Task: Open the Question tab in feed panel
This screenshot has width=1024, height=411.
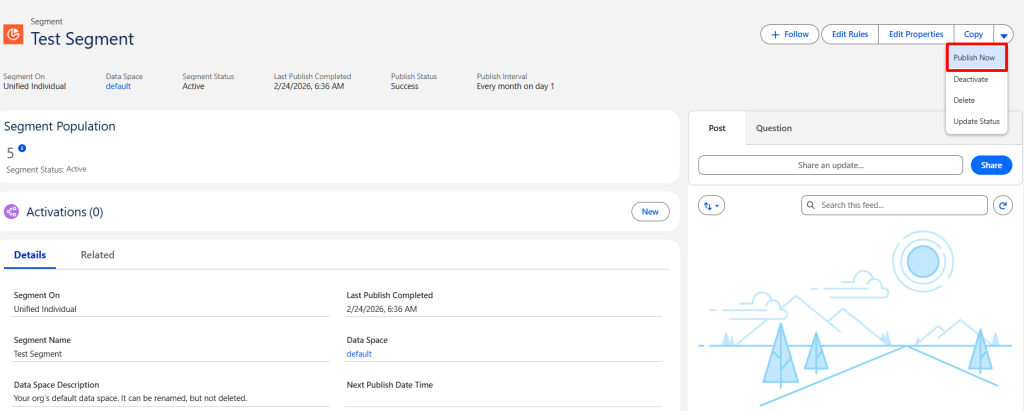Action: point(773,128)
